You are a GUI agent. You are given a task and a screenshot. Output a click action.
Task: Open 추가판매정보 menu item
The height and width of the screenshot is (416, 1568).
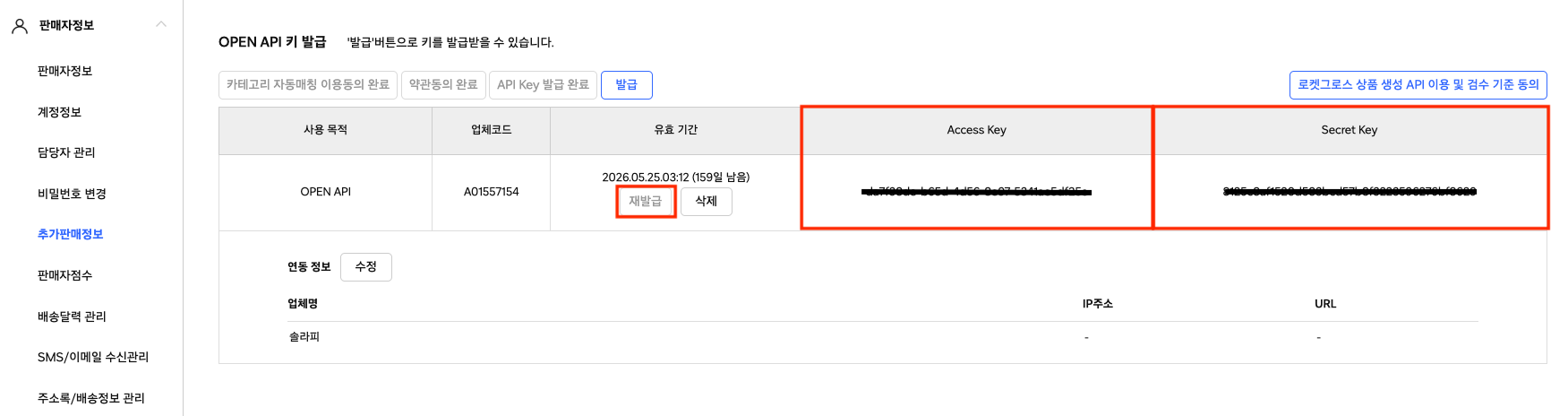[70, 234]
